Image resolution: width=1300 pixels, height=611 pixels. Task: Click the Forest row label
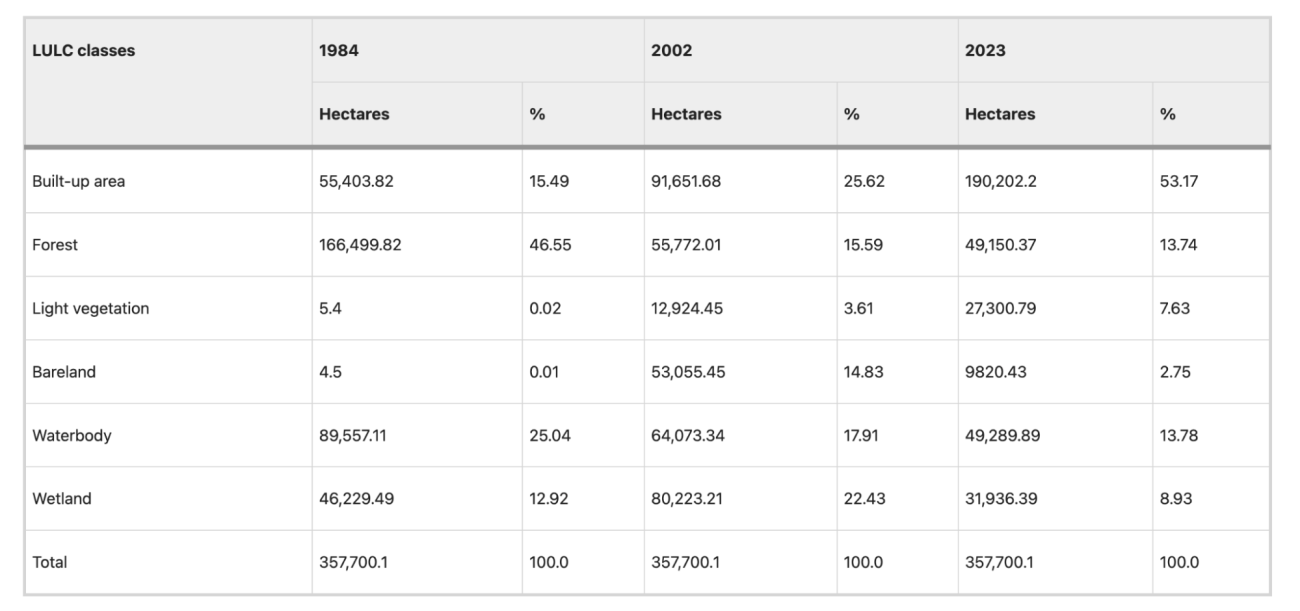[x=55, y=245]
